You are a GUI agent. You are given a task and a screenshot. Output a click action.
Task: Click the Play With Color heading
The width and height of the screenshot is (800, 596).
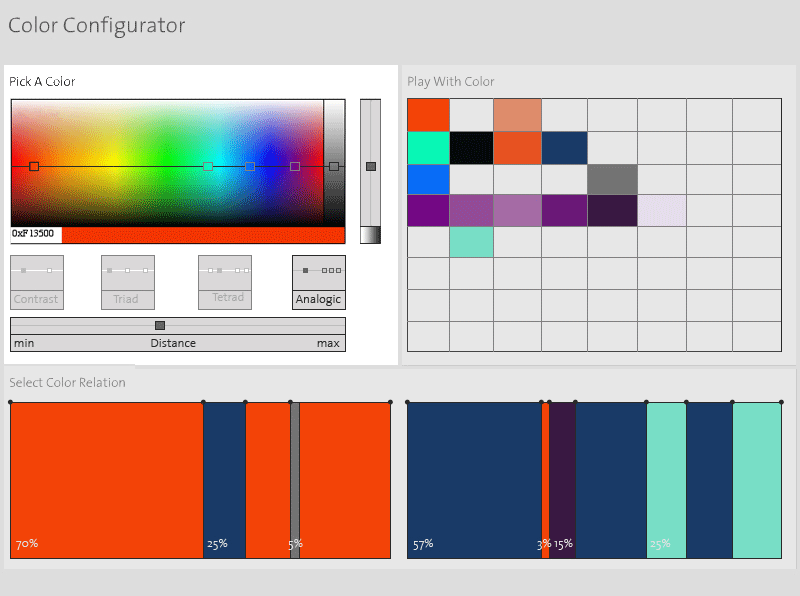tap(451, 82)
